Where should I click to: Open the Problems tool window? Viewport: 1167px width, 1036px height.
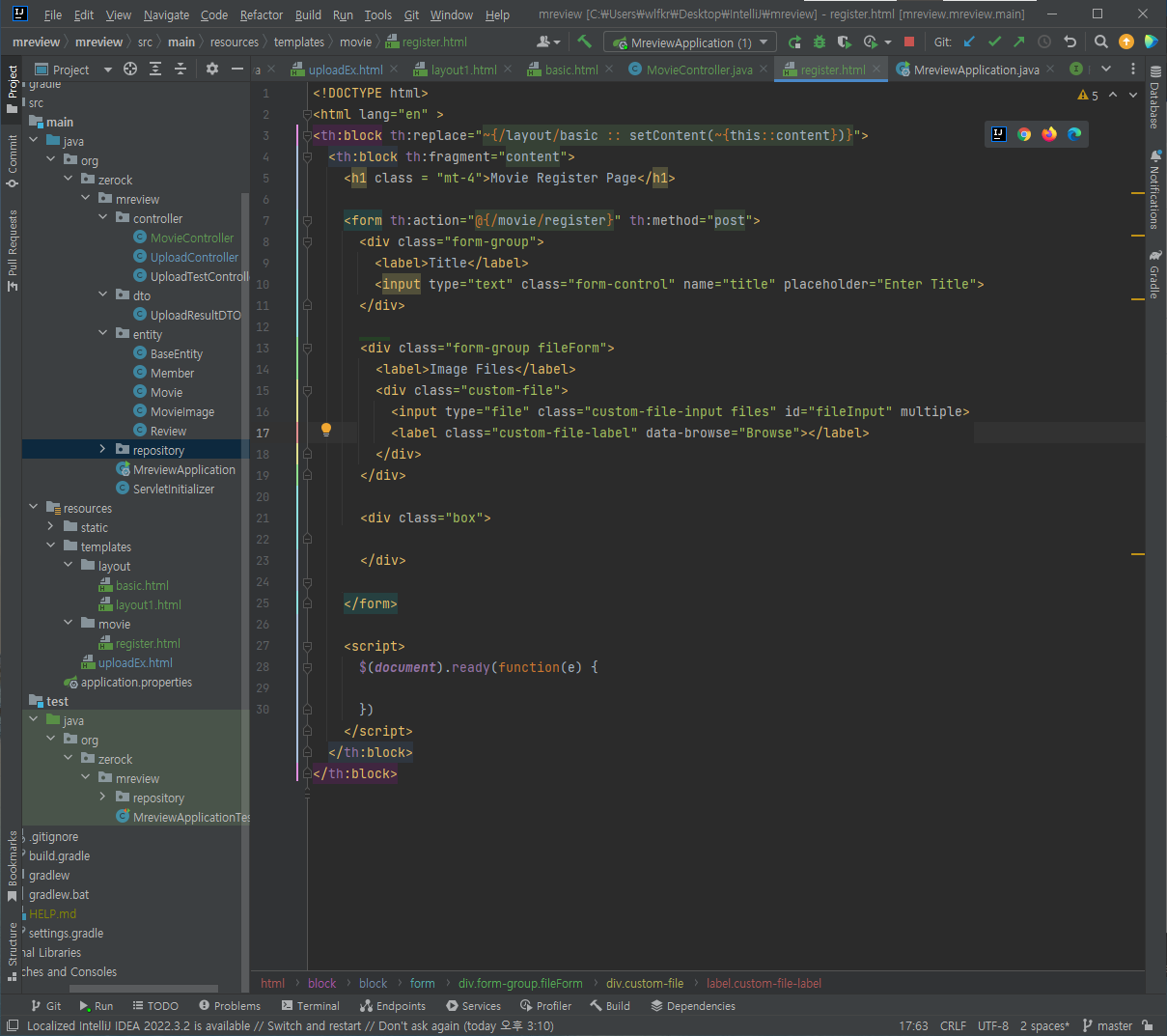coord(230,1005)
